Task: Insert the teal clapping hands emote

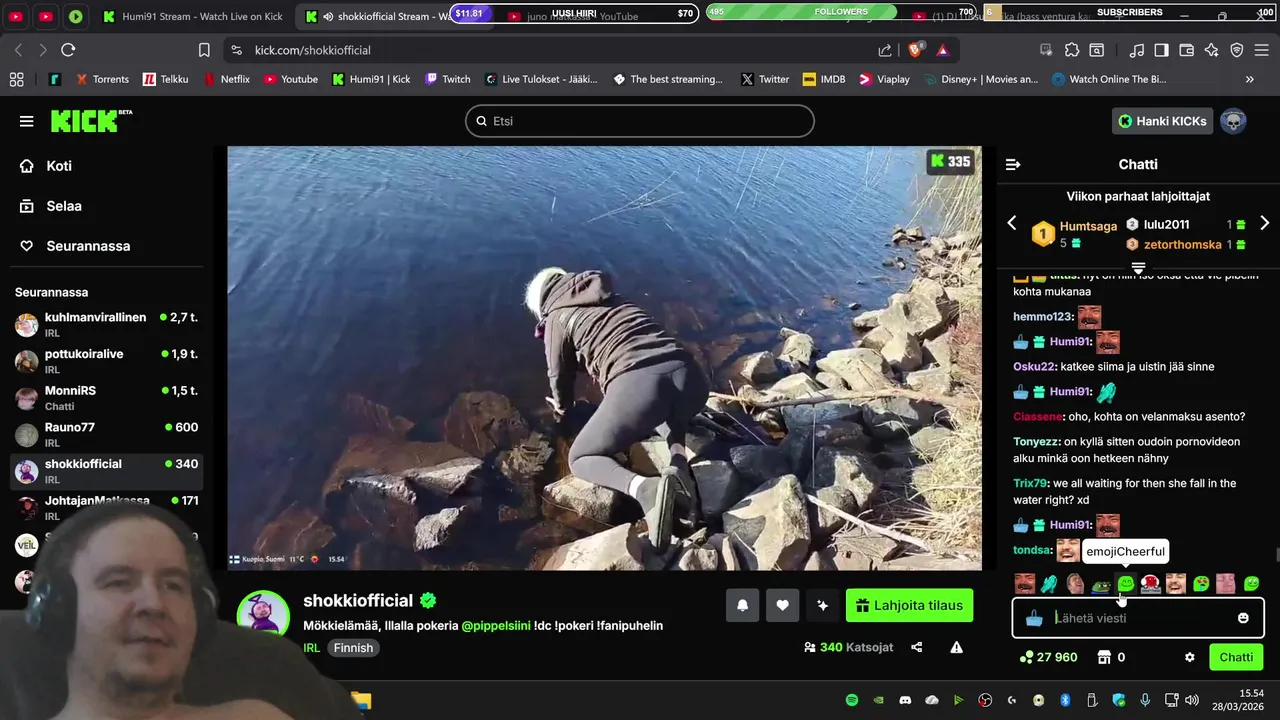Action: [1049, 584]
